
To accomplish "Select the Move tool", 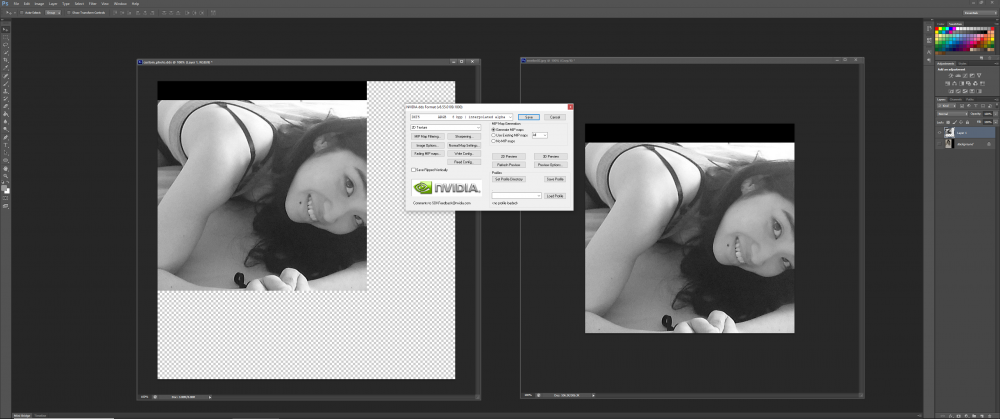I will click(6, 29).
